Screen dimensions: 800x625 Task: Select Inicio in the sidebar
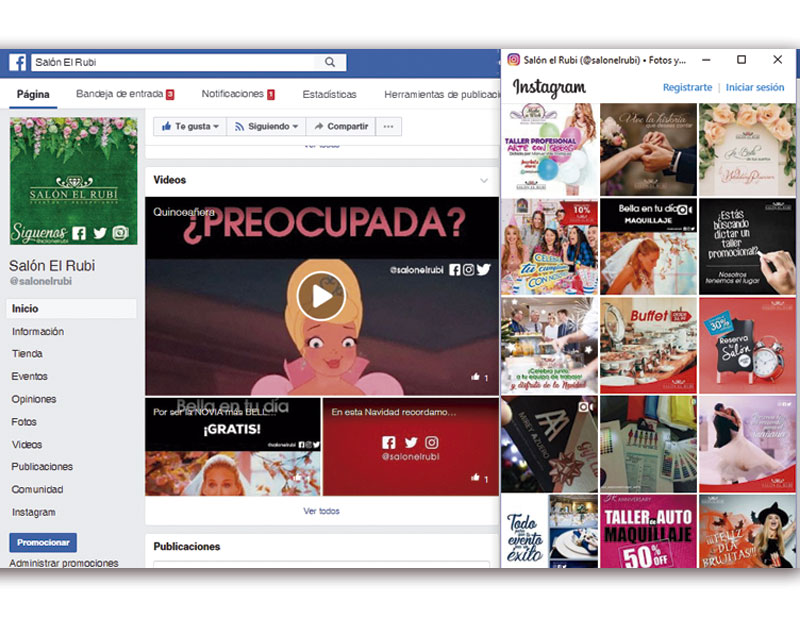71,309
